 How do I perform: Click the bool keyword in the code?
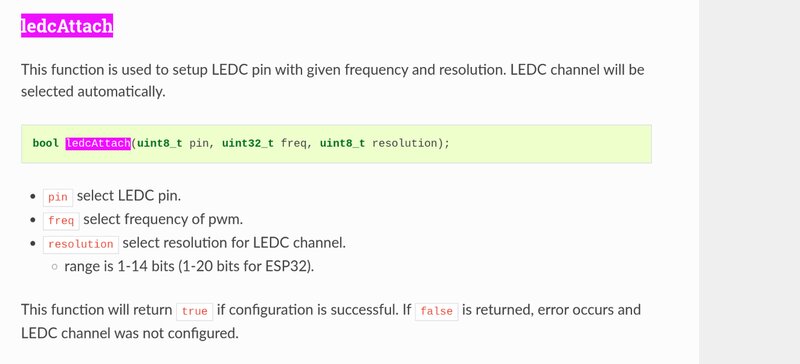click(46, 143)
